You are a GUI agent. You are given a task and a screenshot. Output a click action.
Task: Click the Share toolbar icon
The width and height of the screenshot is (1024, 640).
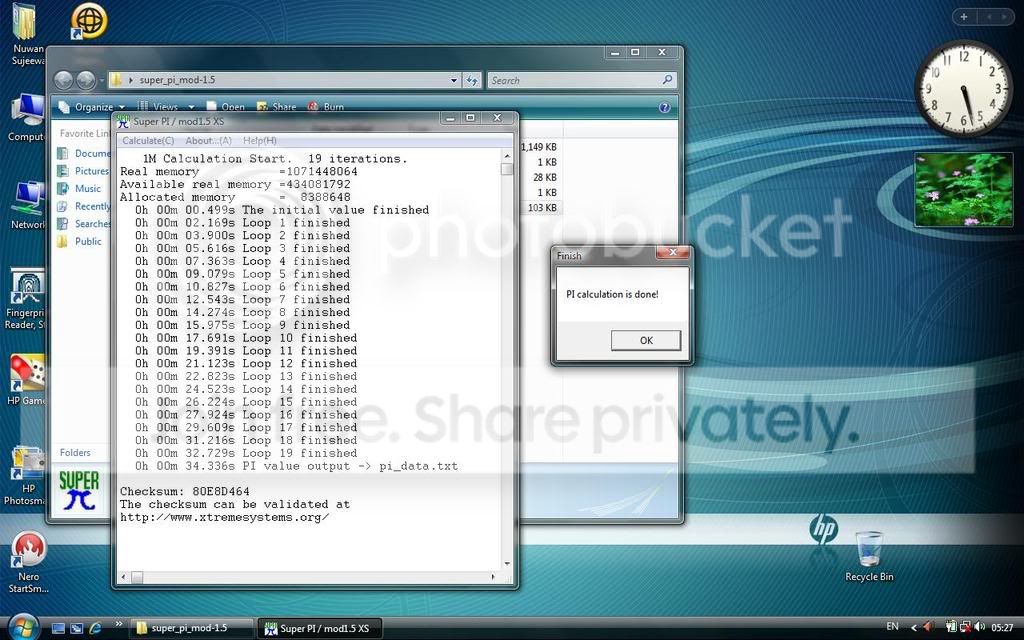point(263,106)
